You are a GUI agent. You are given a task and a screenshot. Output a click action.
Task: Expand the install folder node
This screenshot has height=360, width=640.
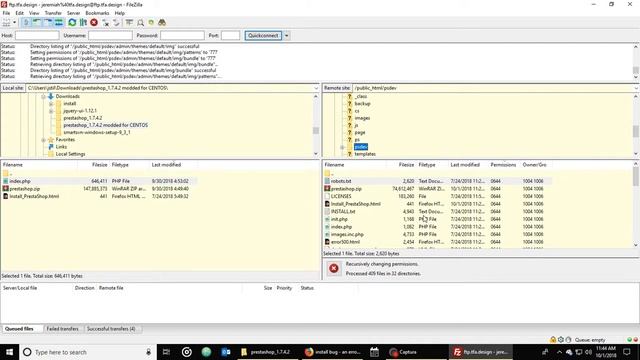51,104
